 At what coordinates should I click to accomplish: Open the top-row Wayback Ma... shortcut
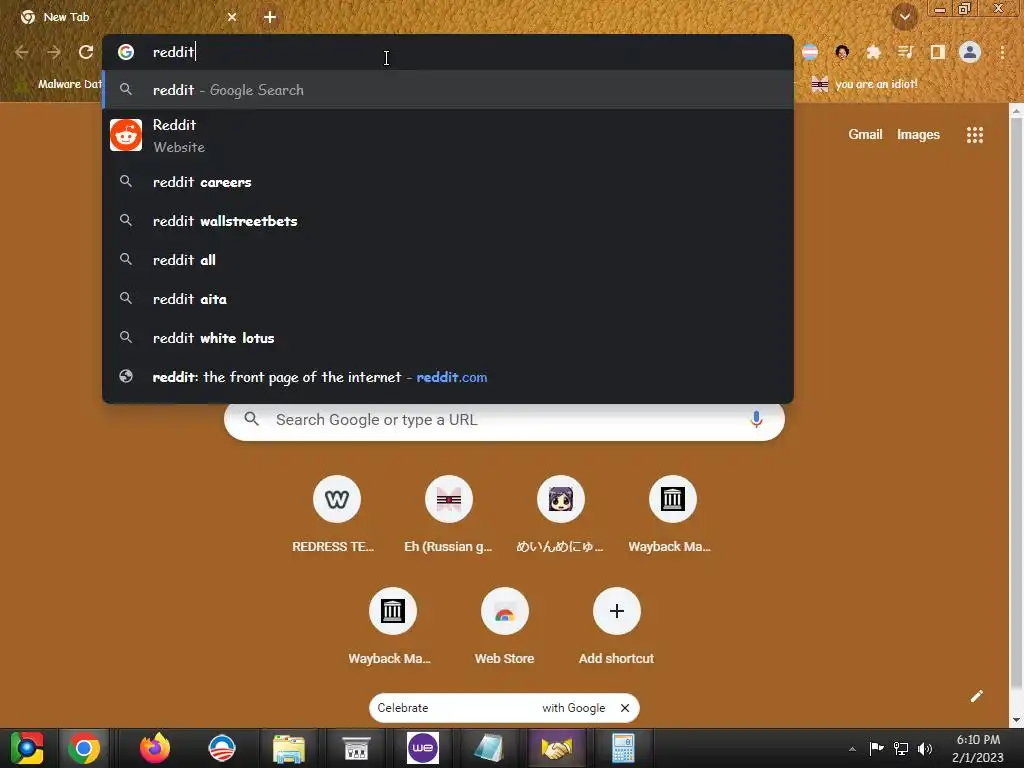(x=672, y=515)
